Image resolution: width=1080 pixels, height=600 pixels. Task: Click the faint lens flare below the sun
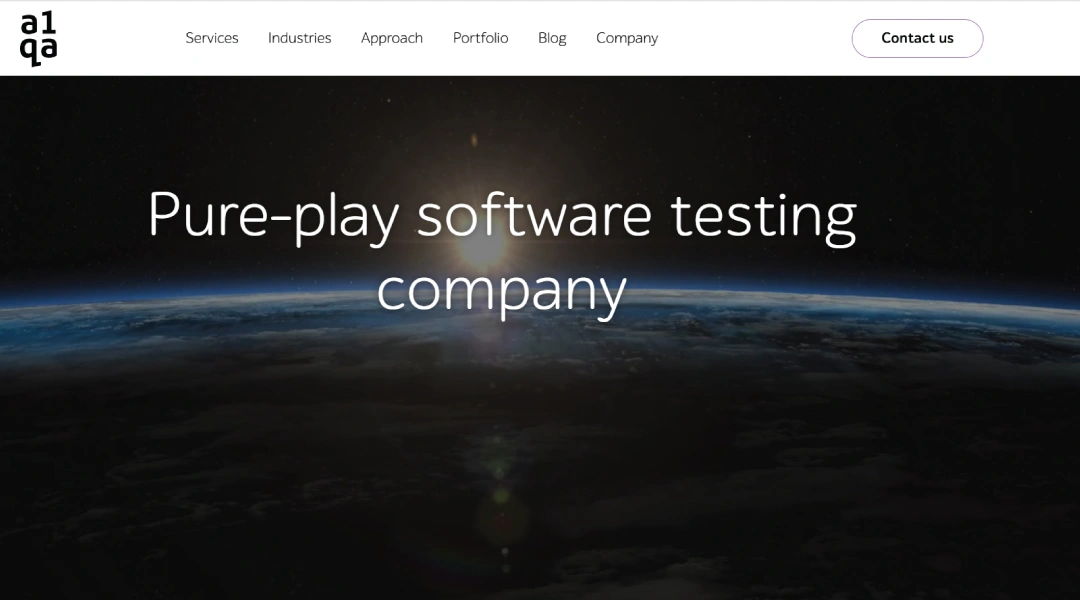[503, 515]
